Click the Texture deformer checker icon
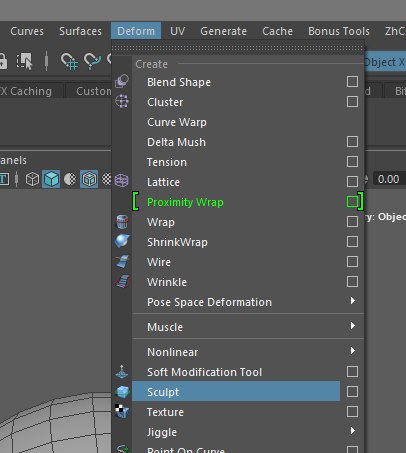406x453 pixels. tap(122, 411)
